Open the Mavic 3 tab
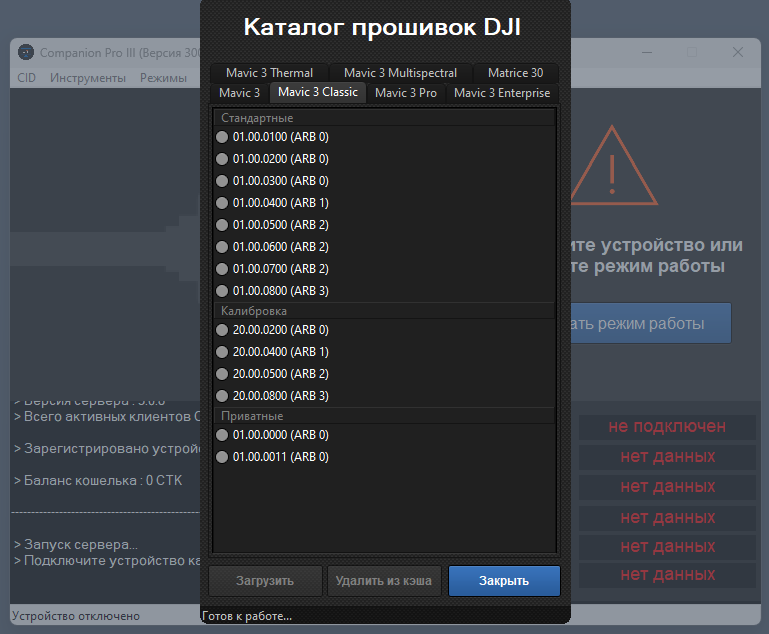This screenshot has height=634, width=769. click(x=239, y=93)
